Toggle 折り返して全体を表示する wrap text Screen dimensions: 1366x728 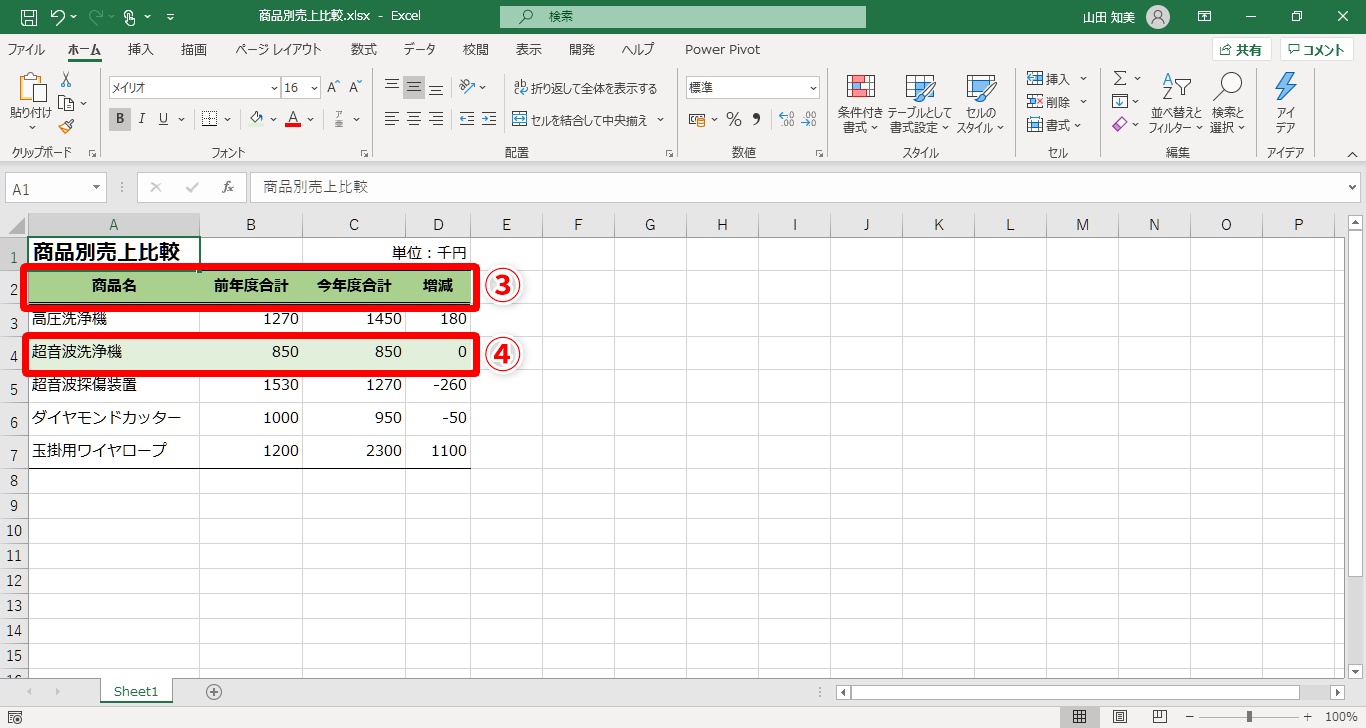coord(585,88)
